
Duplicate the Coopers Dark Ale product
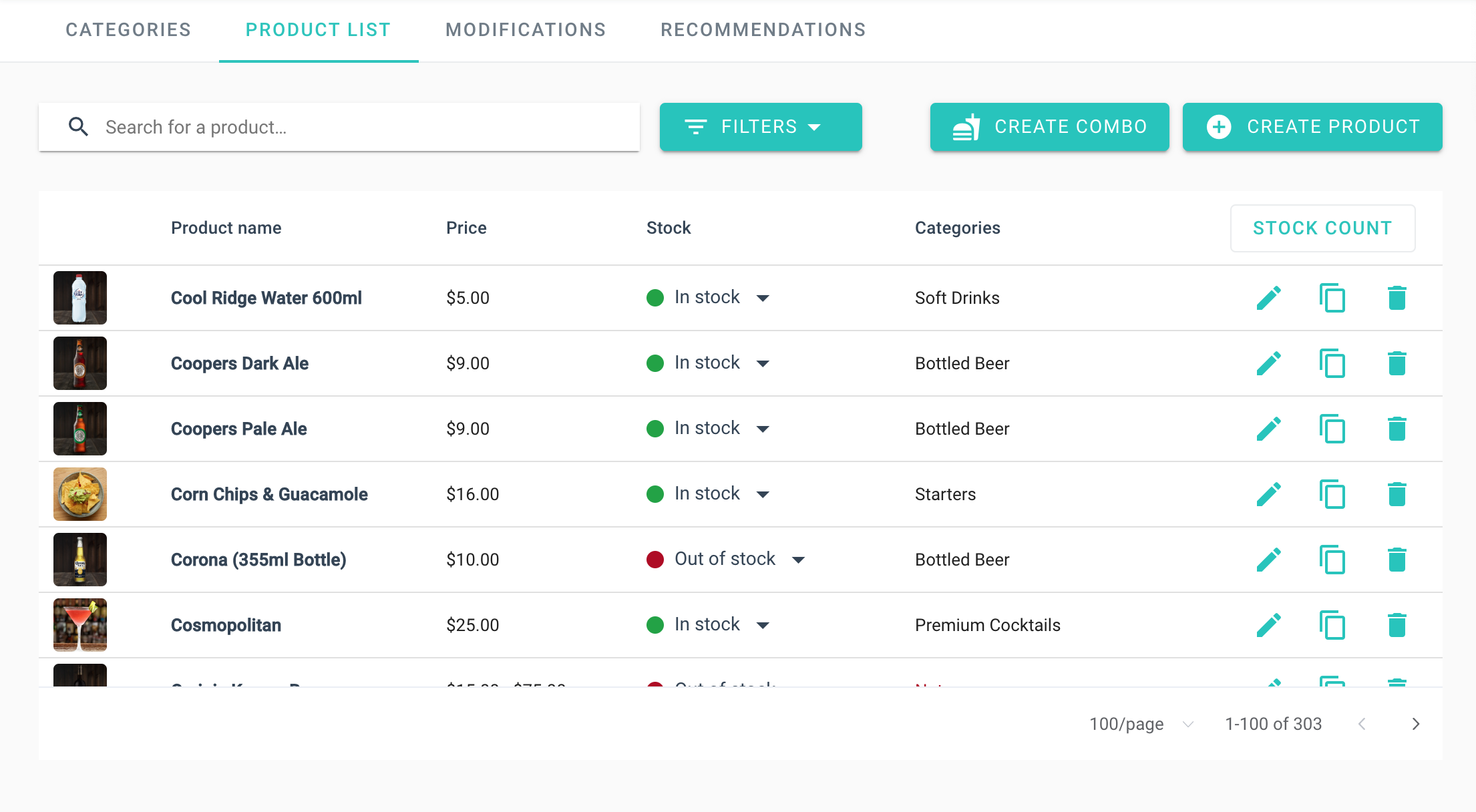(x=1332, y=363)
